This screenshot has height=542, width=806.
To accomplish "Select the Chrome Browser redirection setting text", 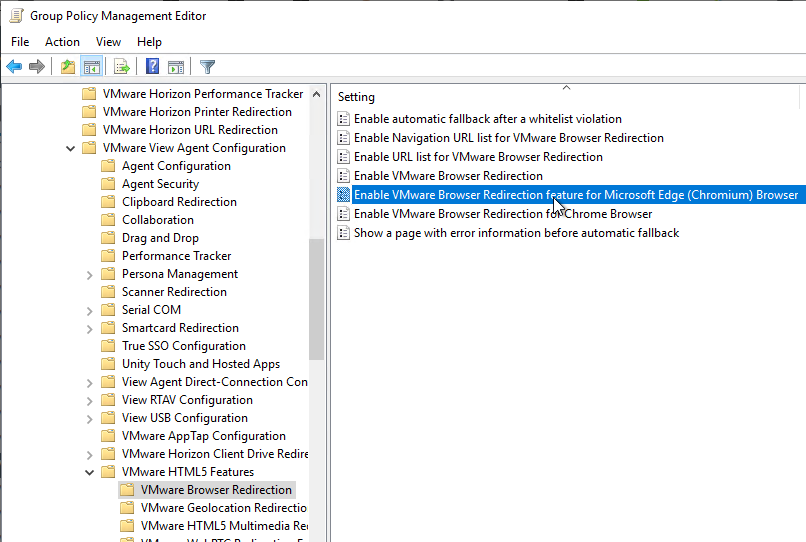I will (503, 214).
